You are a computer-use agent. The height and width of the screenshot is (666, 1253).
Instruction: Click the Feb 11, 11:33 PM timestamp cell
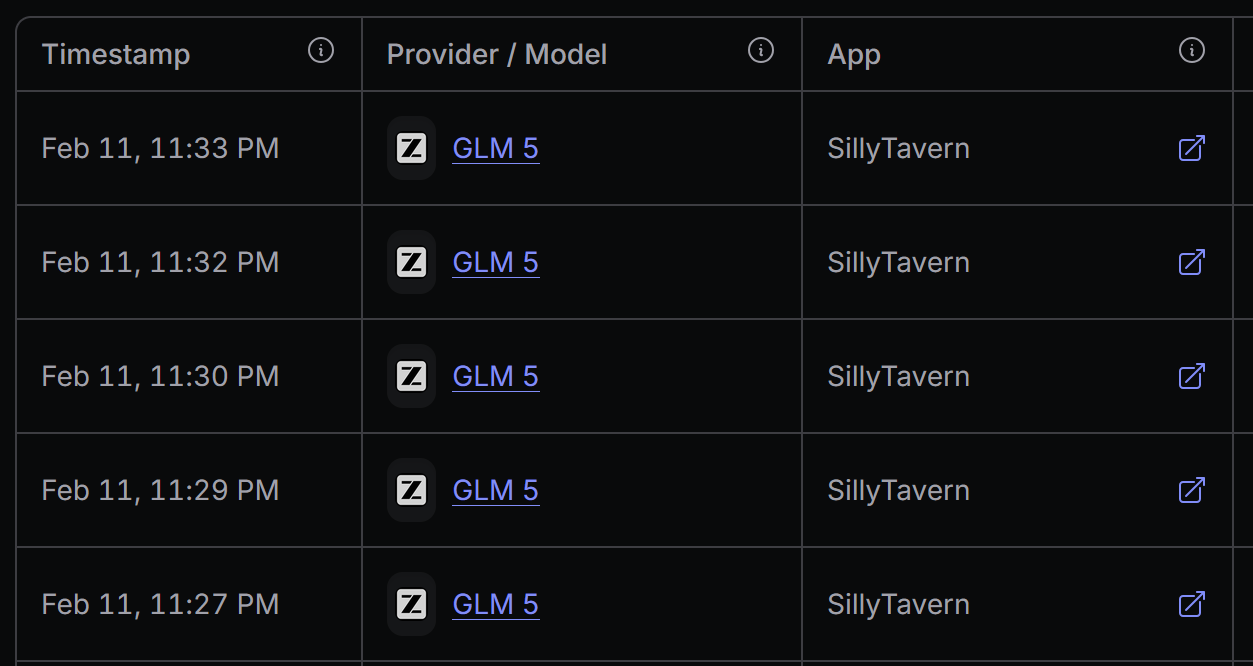point(160,149)
